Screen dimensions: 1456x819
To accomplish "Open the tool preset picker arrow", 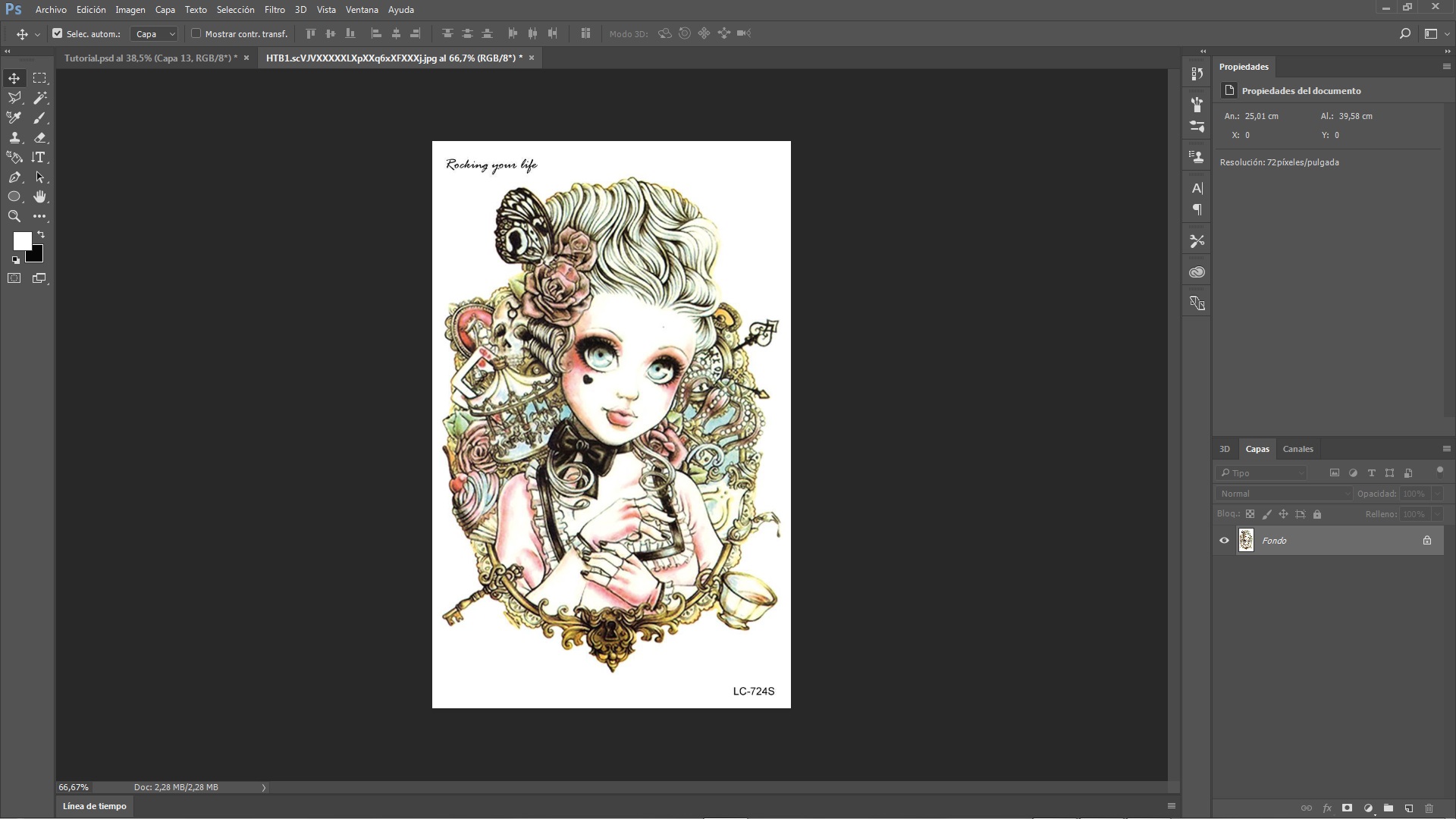I will tap(37, 34).
